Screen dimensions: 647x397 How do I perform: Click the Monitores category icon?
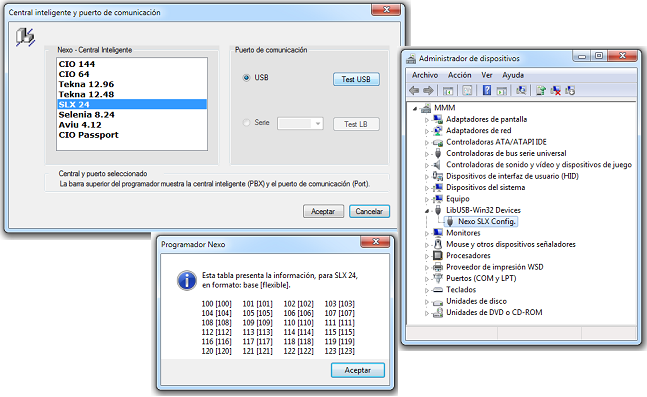(438, 233)
